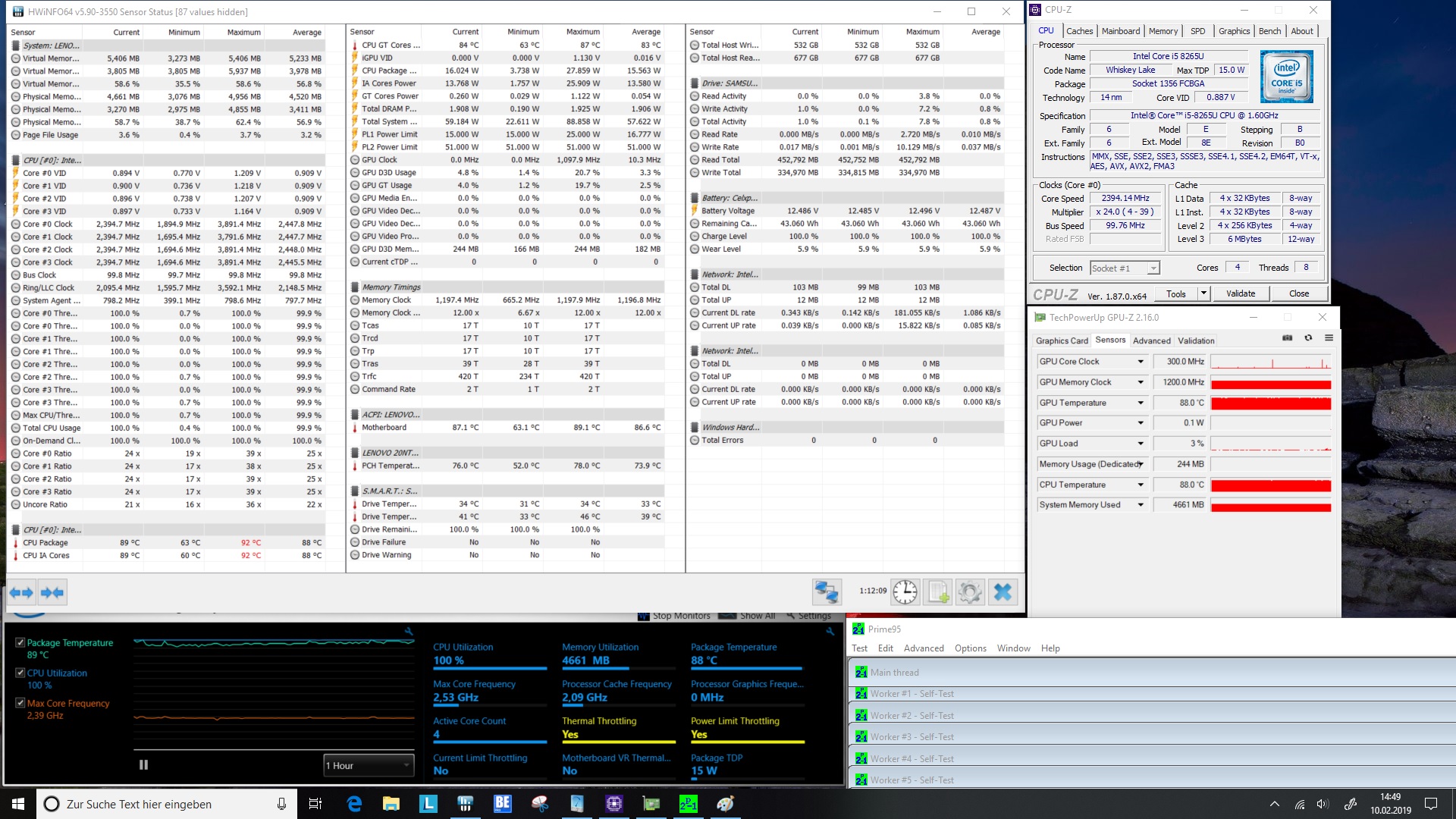Image resolution: width=1456 pixels, height=819 pixels.
Task: Switch to CPU-Z Bench tab
Action: coord(1269,31)
